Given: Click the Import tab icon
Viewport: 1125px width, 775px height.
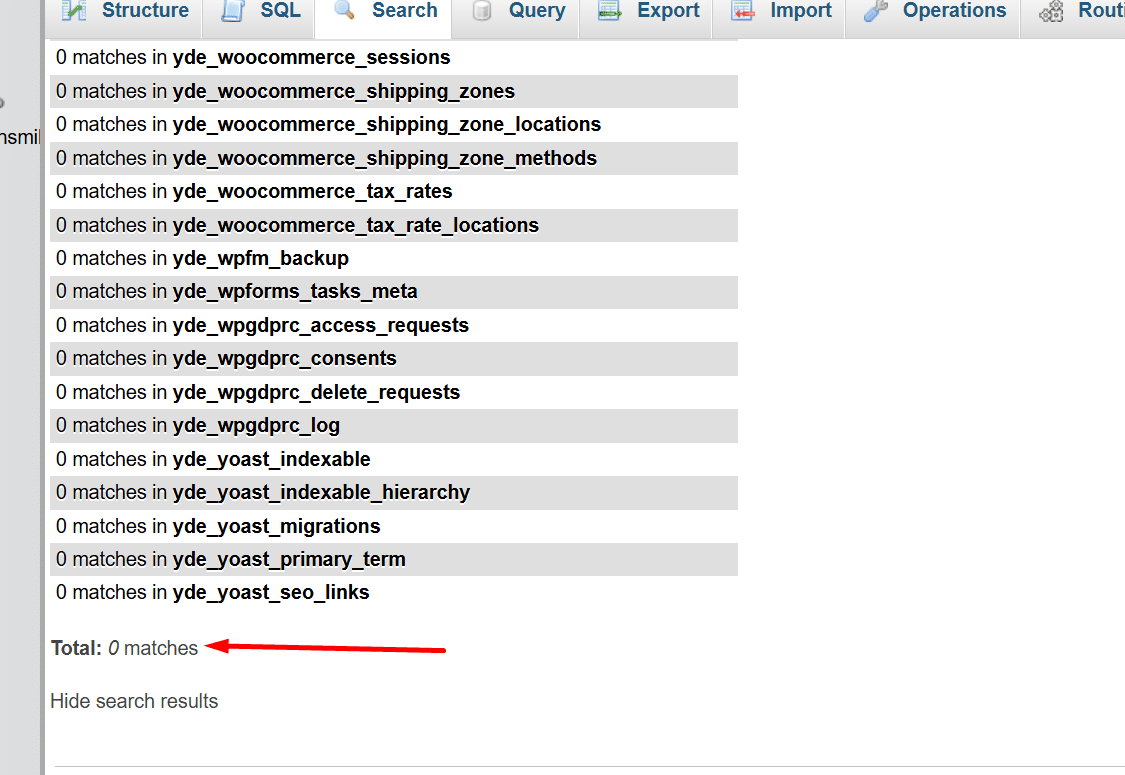Looking at the screenshot, I should [x=743, y=10].
